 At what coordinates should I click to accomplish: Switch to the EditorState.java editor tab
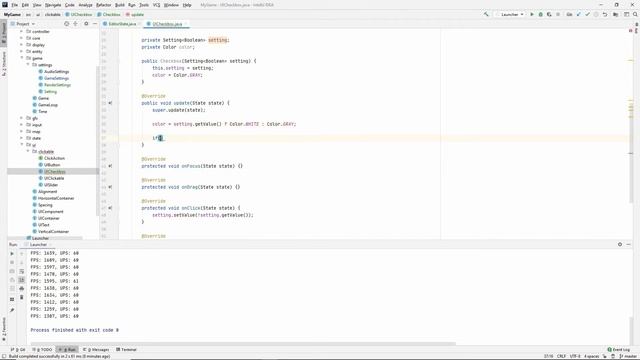coord(122,24)
